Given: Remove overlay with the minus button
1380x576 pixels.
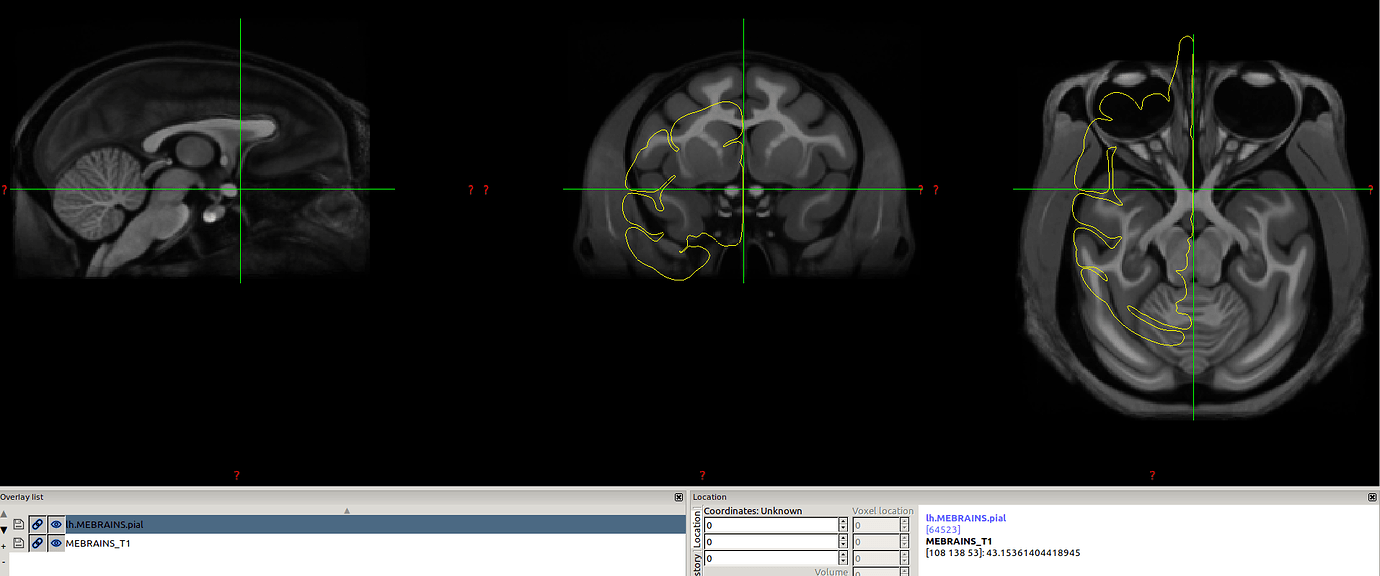Looking at the screenshot, I should (4, 562).
